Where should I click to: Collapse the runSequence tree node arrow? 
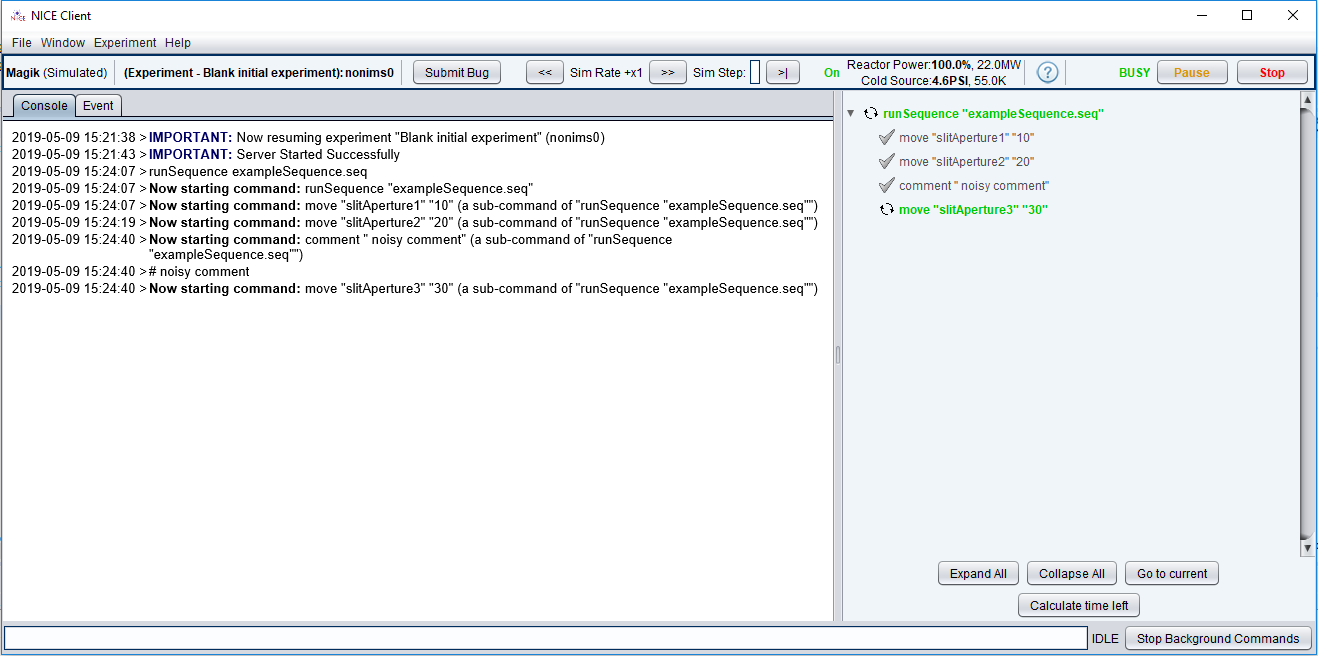[x=851, y=114]
